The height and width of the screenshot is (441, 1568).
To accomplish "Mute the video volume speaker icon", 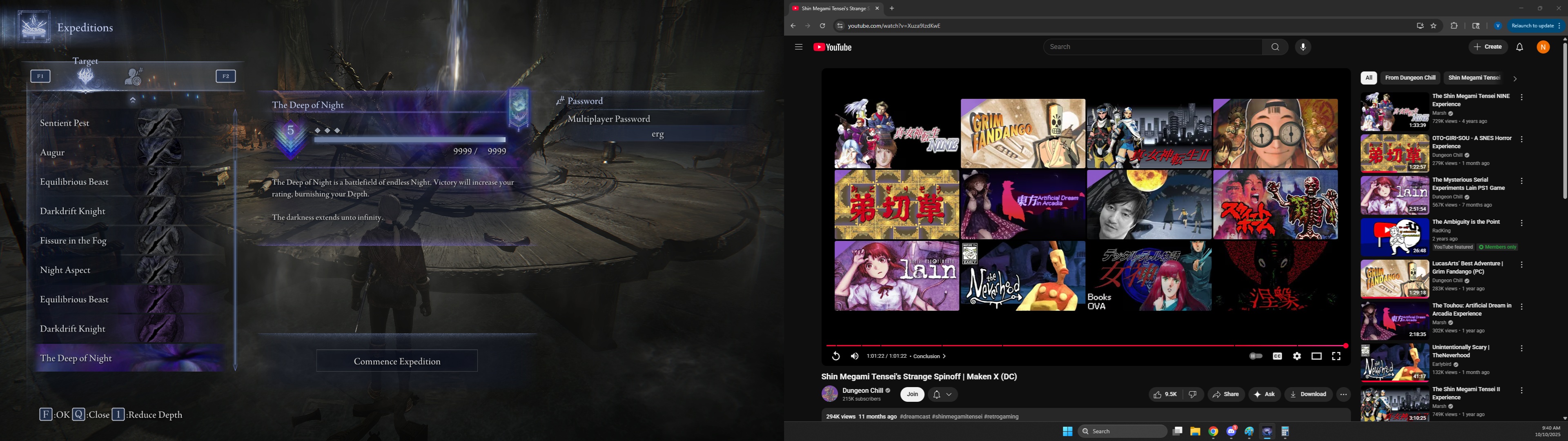I will click(x=855, y=356).
